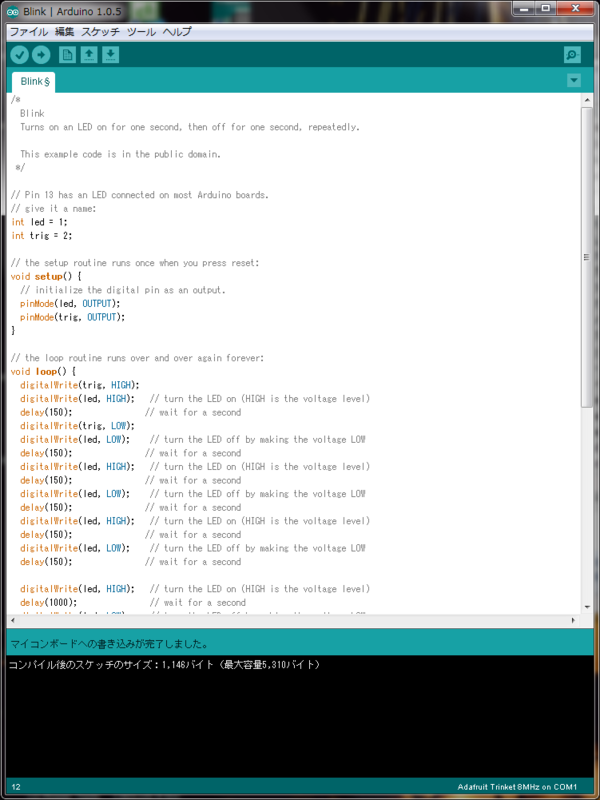Click the 'digitalWrite(trig, HIGH);' line
The height and width of the screenshot is (800, 600).
(x=80, y=385)
